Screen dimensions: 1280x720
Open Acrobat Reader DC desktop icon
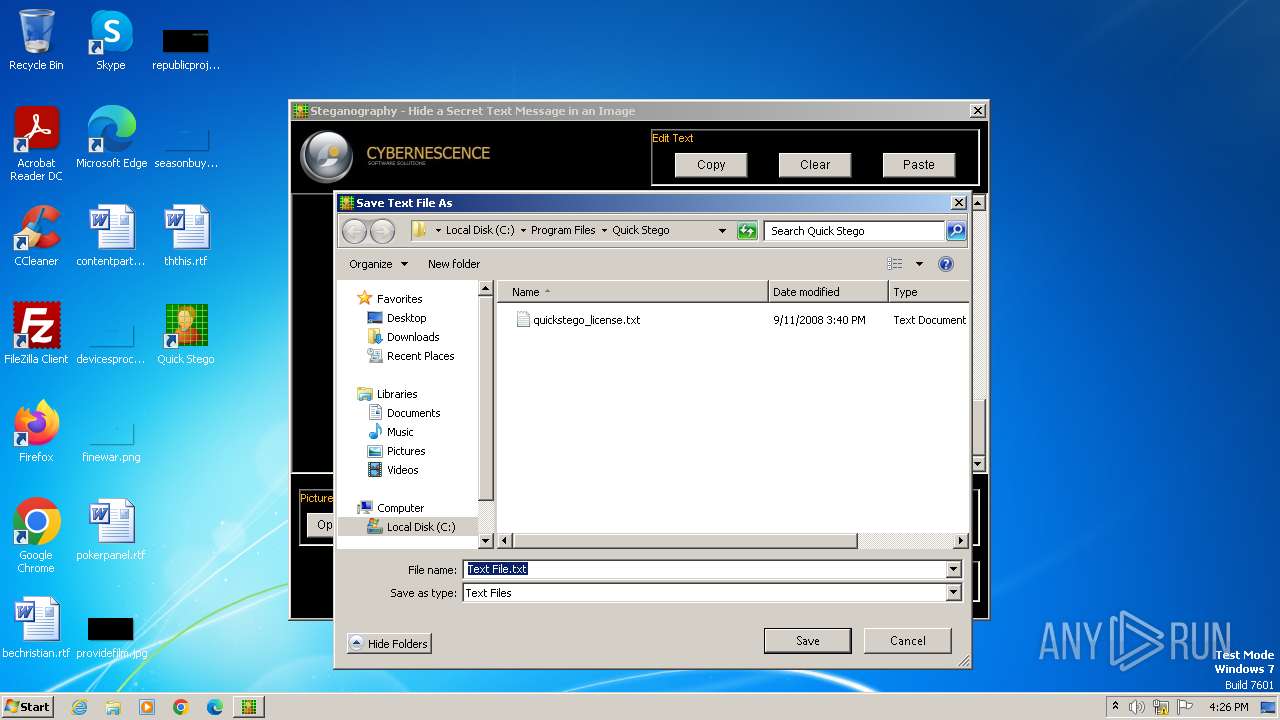coord(36,144)
